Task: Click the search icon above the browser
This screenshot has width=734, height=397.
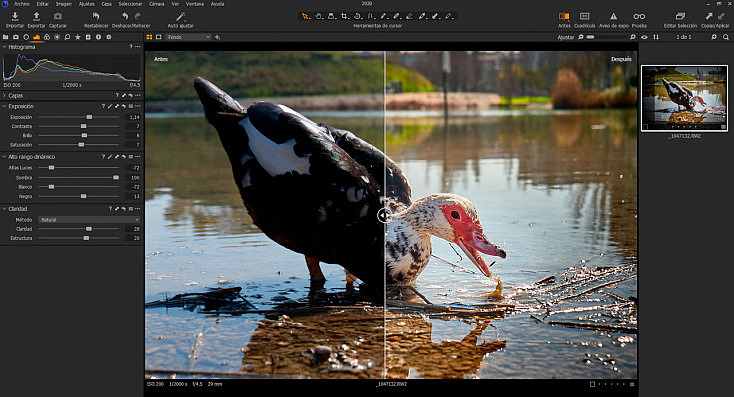Action: (726, 37)
